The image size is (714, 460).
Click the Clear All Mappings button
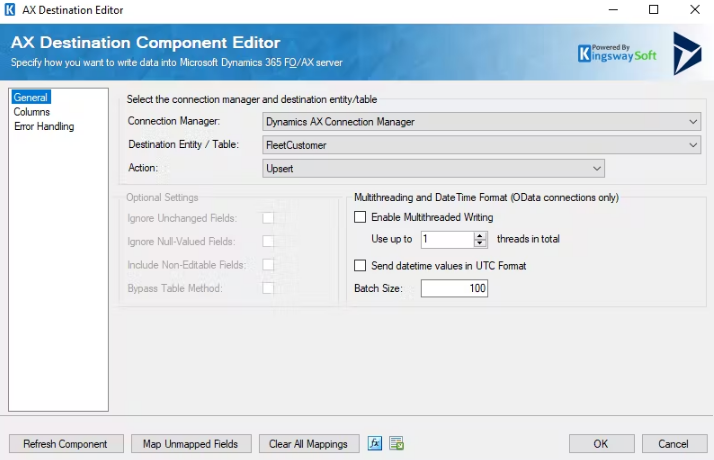(x=309, y=444)
